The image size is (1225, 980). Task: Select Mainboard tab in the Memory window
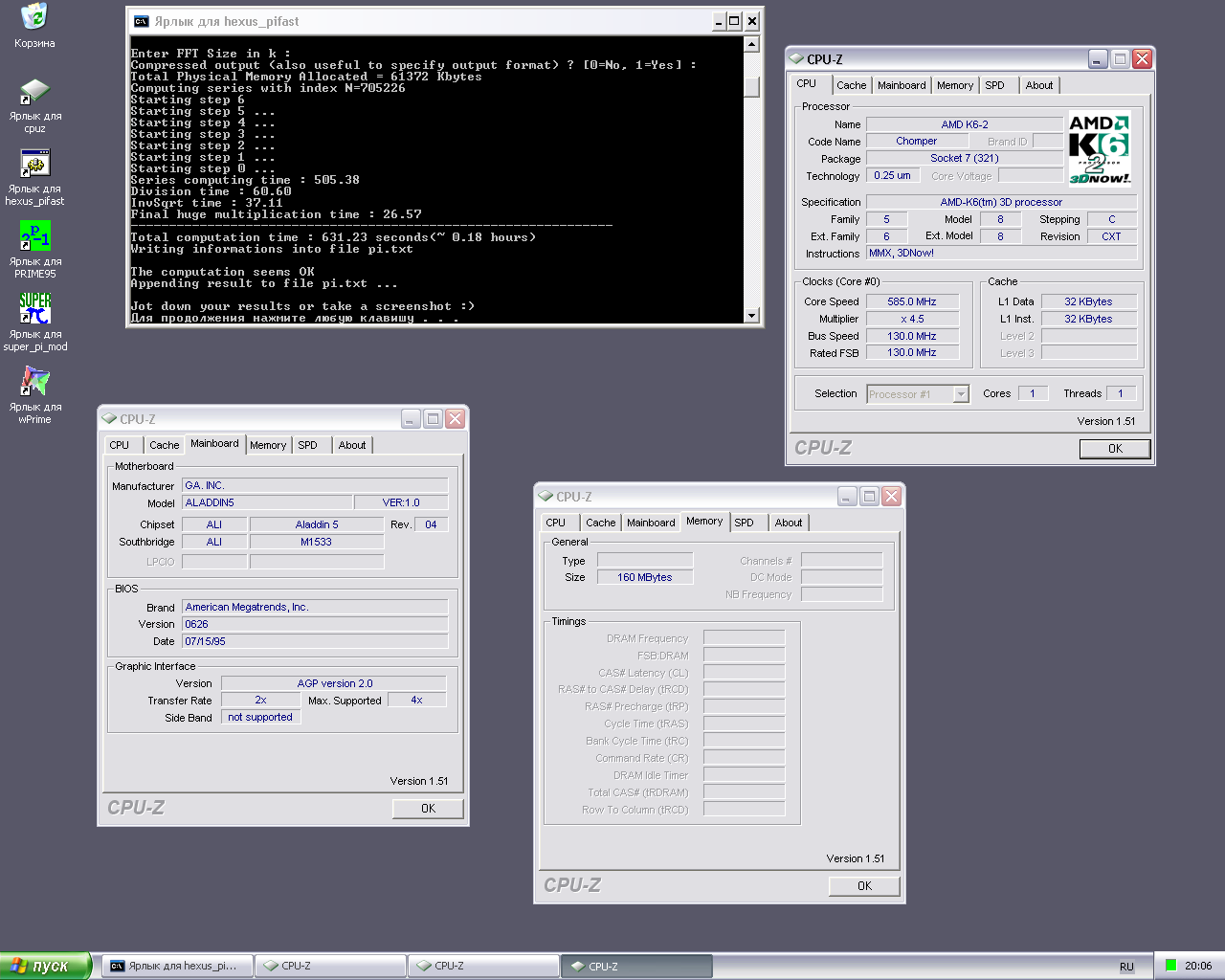[651, 523]
